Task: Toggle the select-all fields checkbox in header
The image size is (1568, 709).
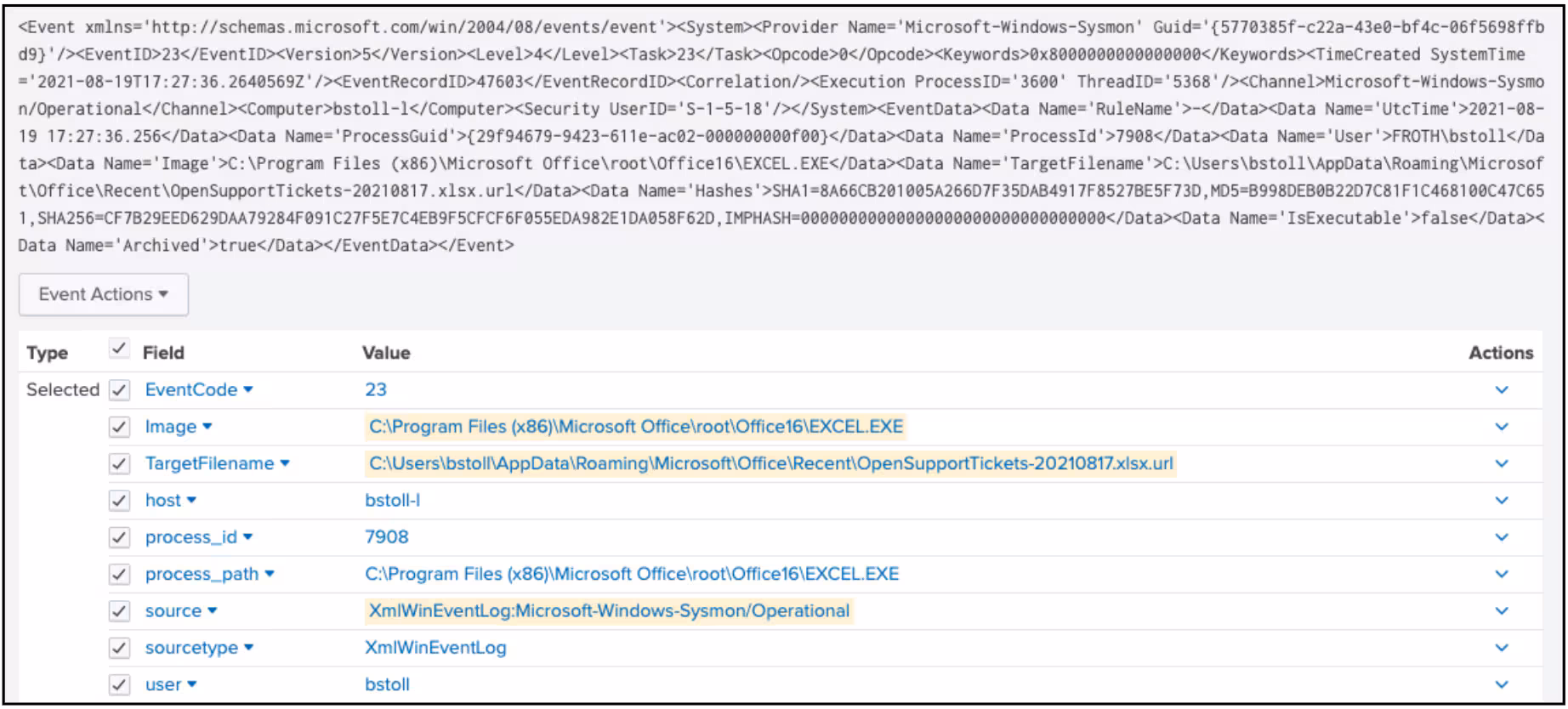Action: [x=119, y=349]
